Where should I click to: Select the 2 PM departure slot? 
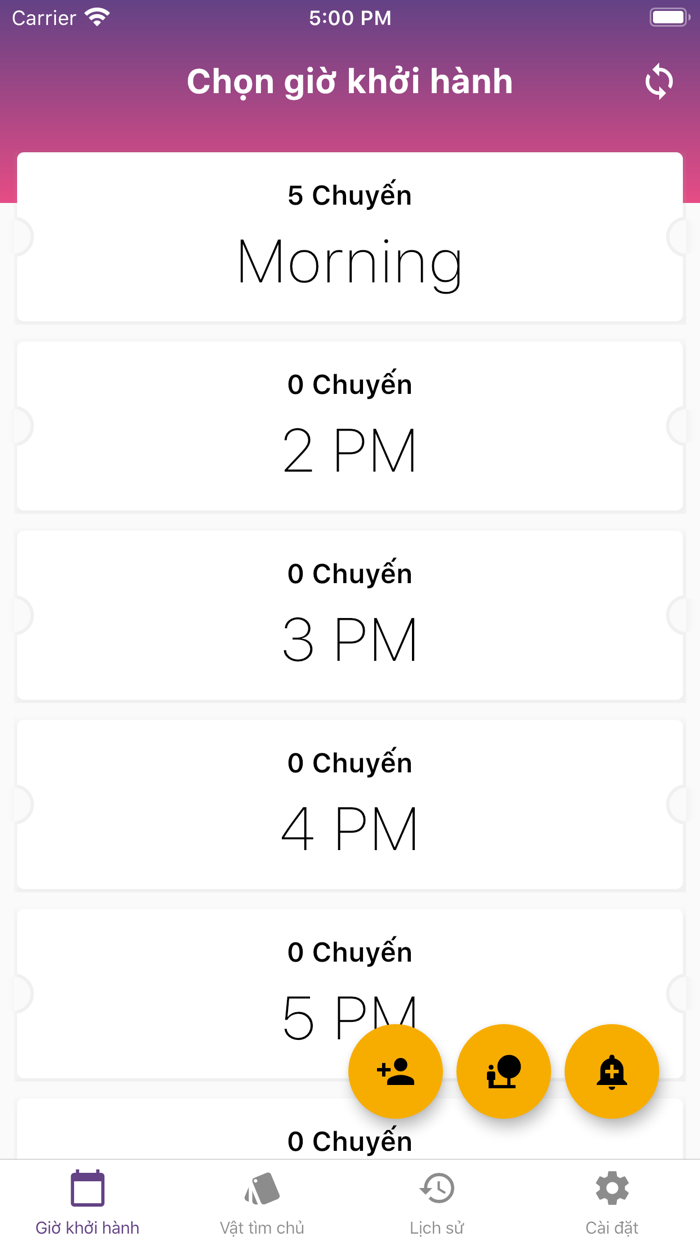(x=350, y=426)
